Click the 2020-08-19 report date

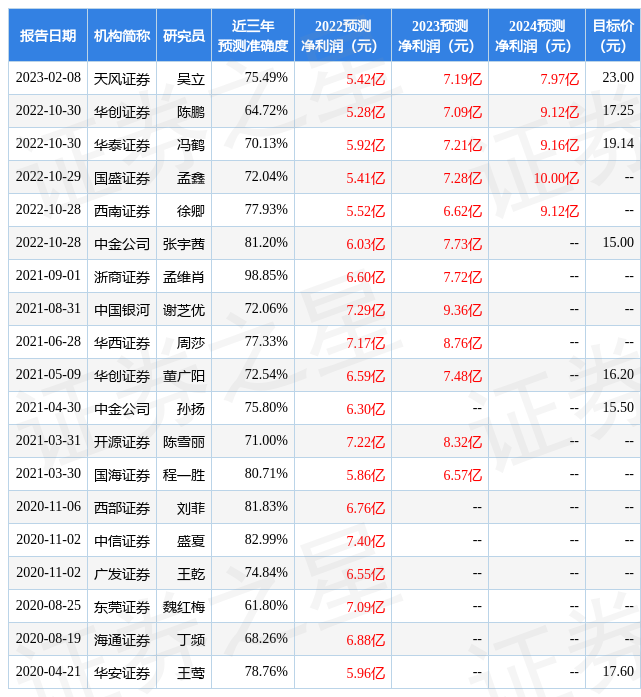(48, 639)
